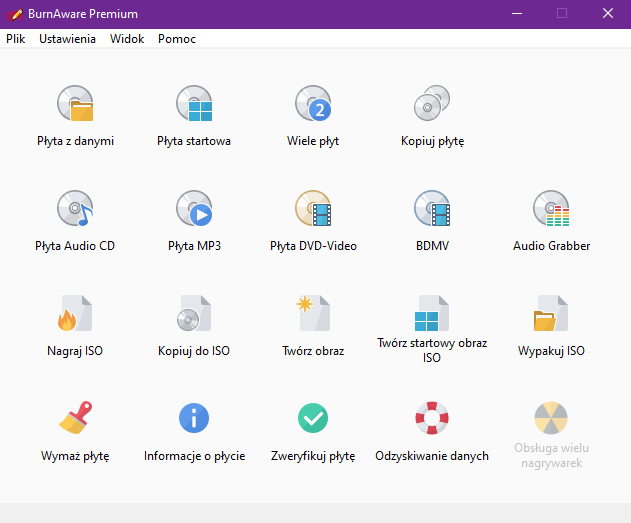Open the Odzyskiwanie danych lifebuoy icon
631x523 pixels.
point(432,418)
